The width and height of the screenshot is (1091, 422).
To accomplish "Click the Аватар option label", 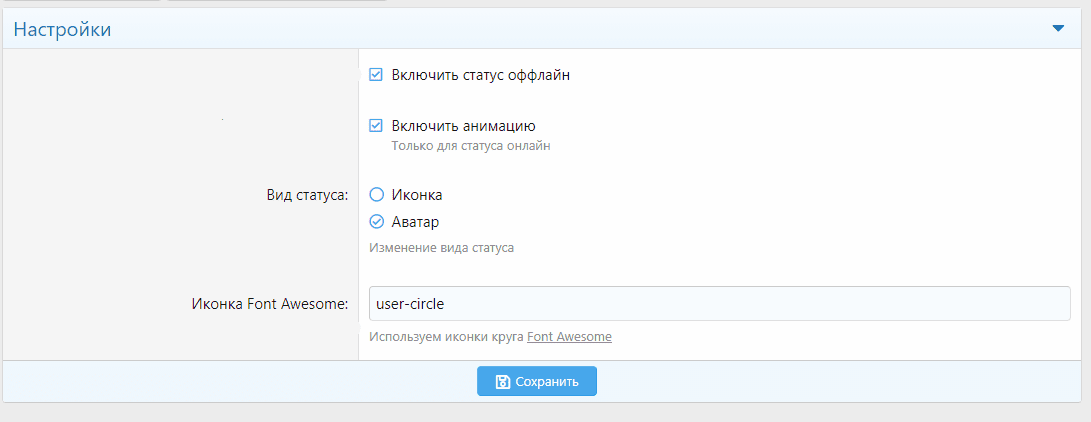I will [416, 222].
